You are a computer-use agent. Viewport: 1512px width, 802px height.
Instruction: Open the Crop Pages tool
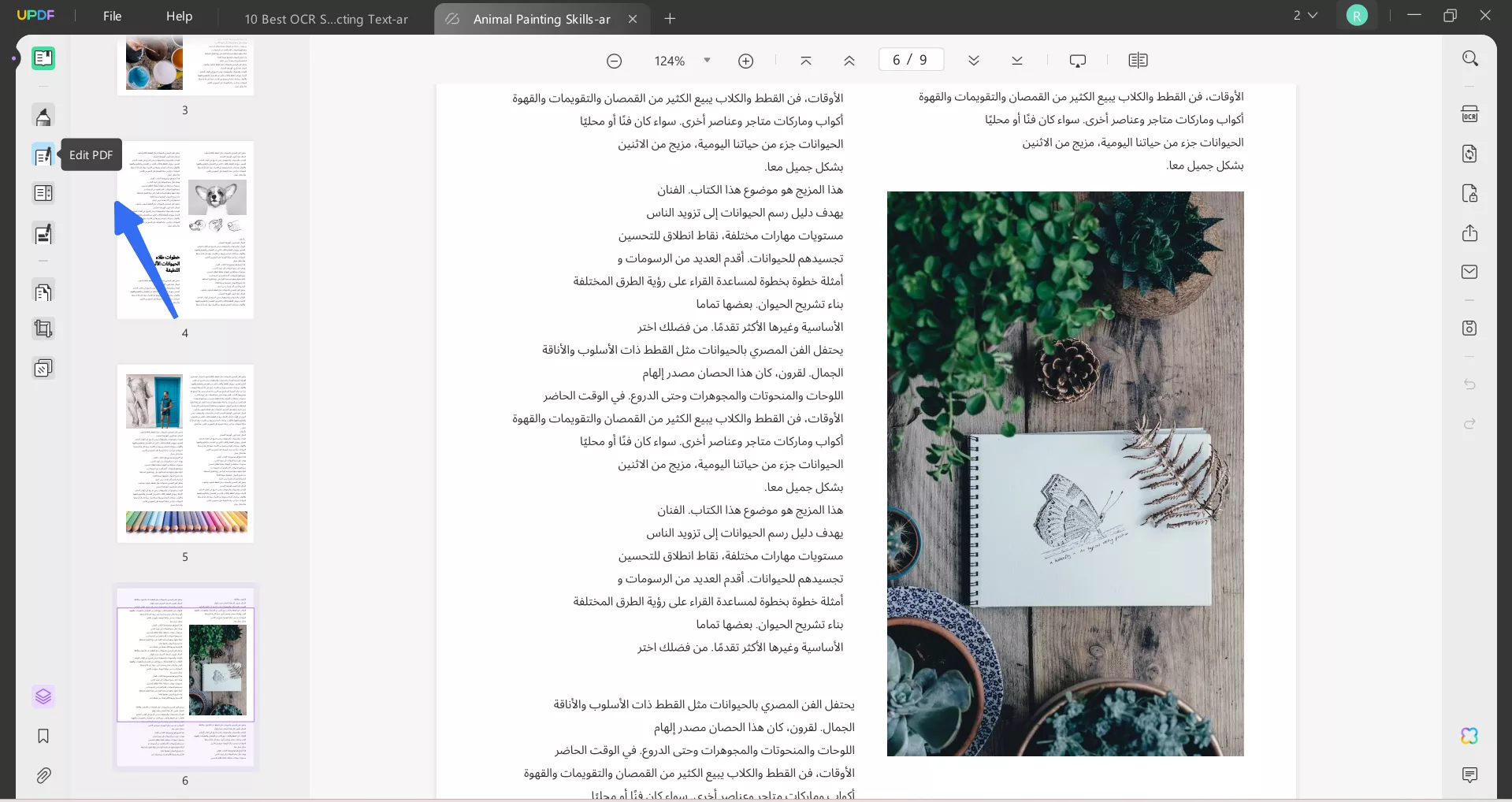click(x=43, y=329)
